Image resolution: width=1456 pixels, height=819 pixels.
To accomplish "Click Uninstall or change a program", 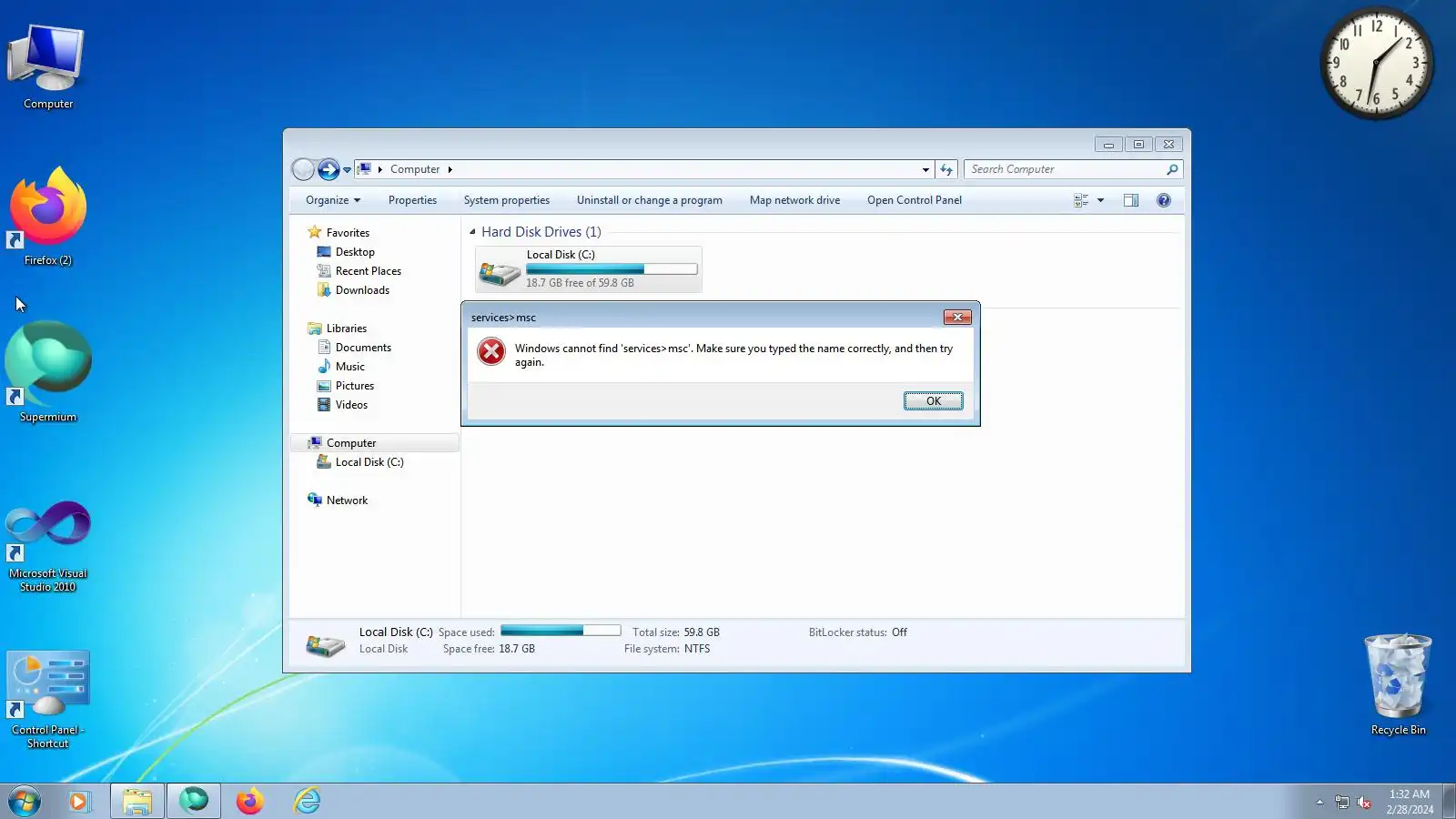I will [x=650, y=200].
